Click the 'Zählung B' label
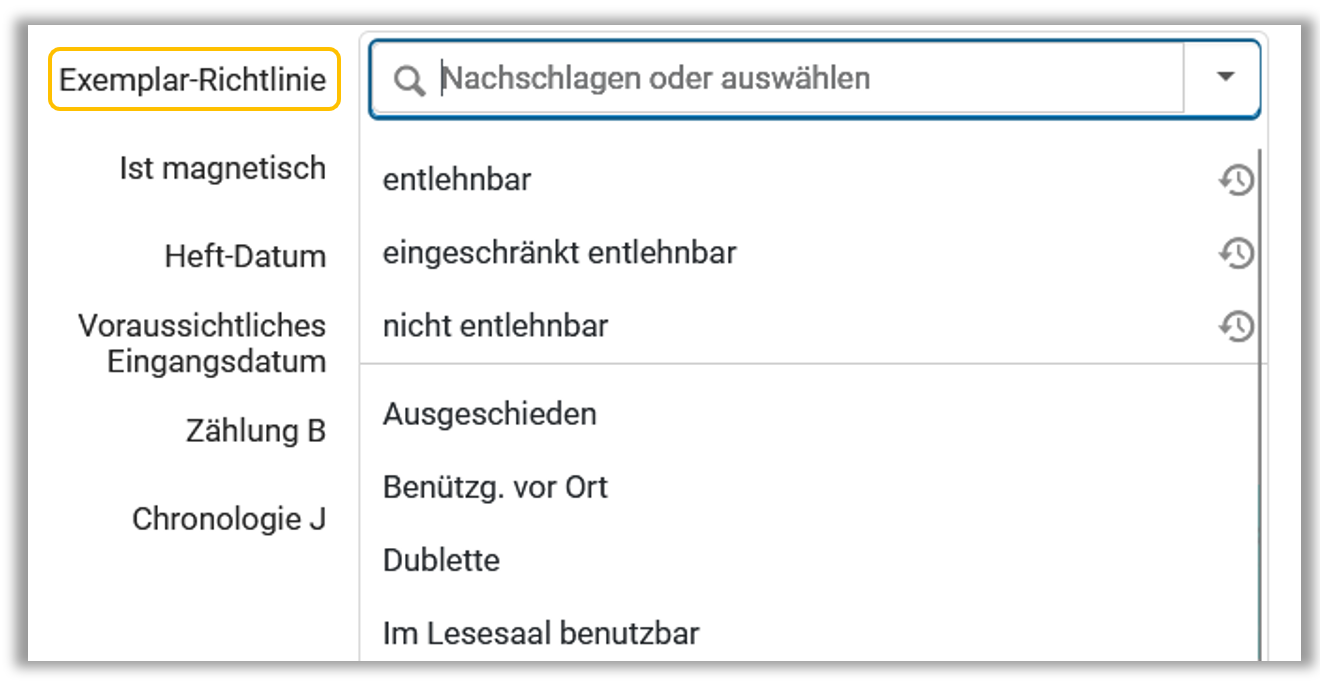The width and height of the screenshot is (1320, 691). tap(256, 431)
